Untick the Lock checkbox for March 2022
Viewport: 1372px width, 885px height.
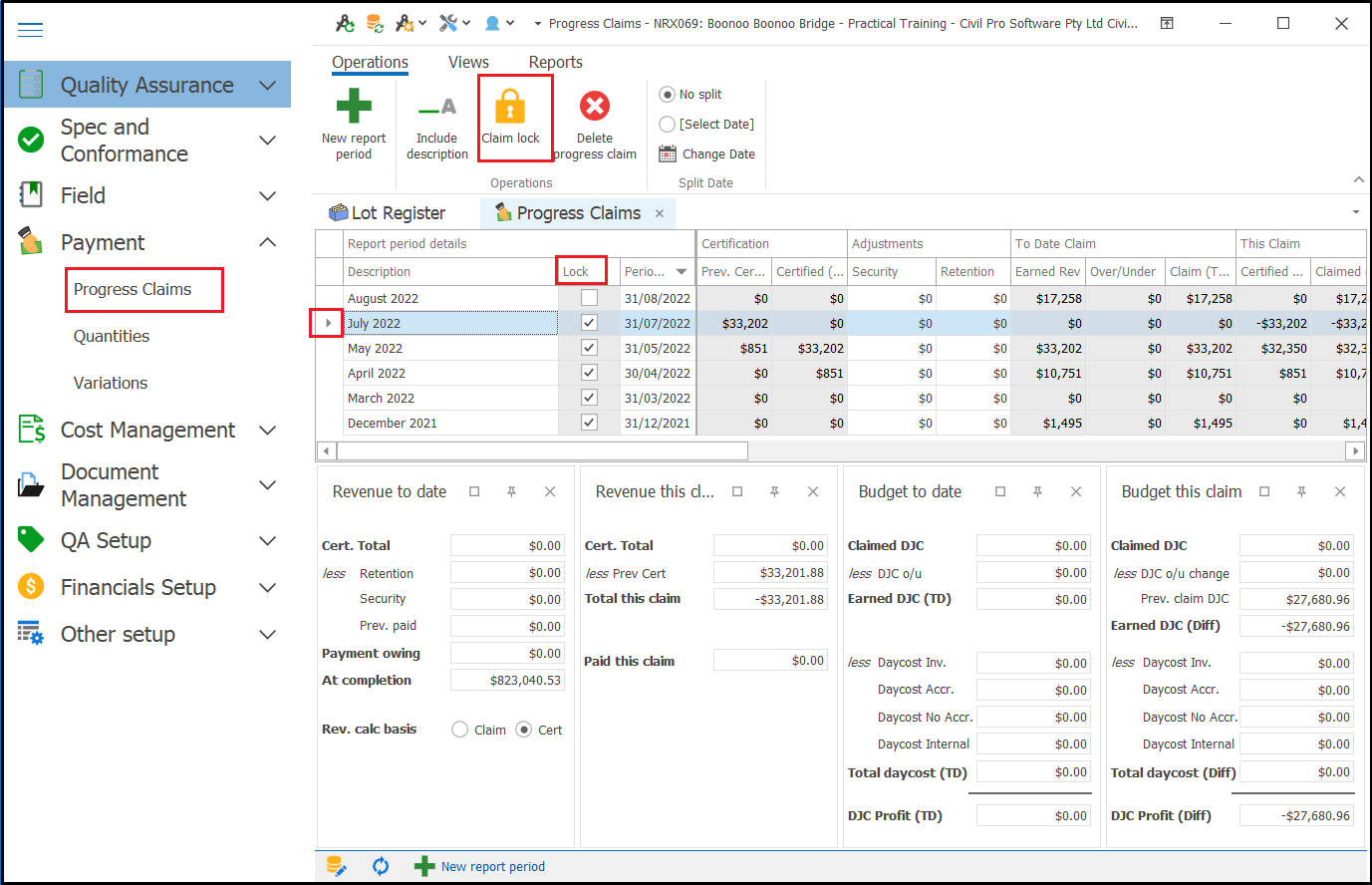589,397
